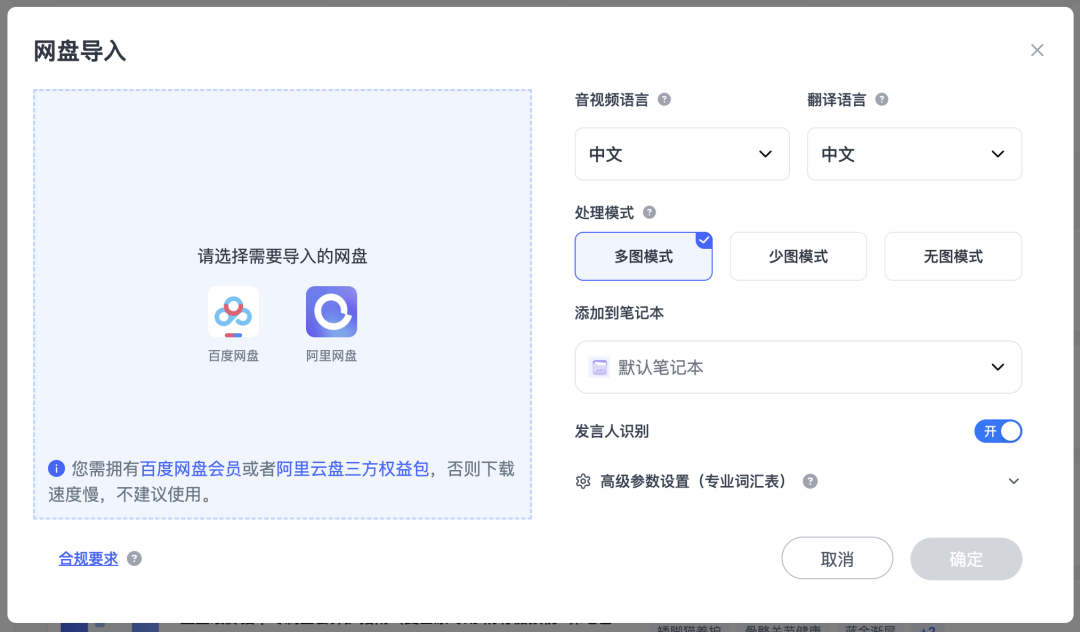Screen dimensions: 1080x632
Task: Click the blue info icon in the notice
Action: (x=56, y=469)
